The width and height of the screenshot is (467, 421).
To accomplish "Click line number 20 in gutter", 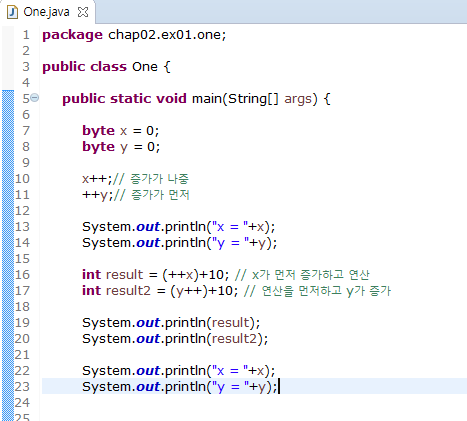I will tap(22, 339).
